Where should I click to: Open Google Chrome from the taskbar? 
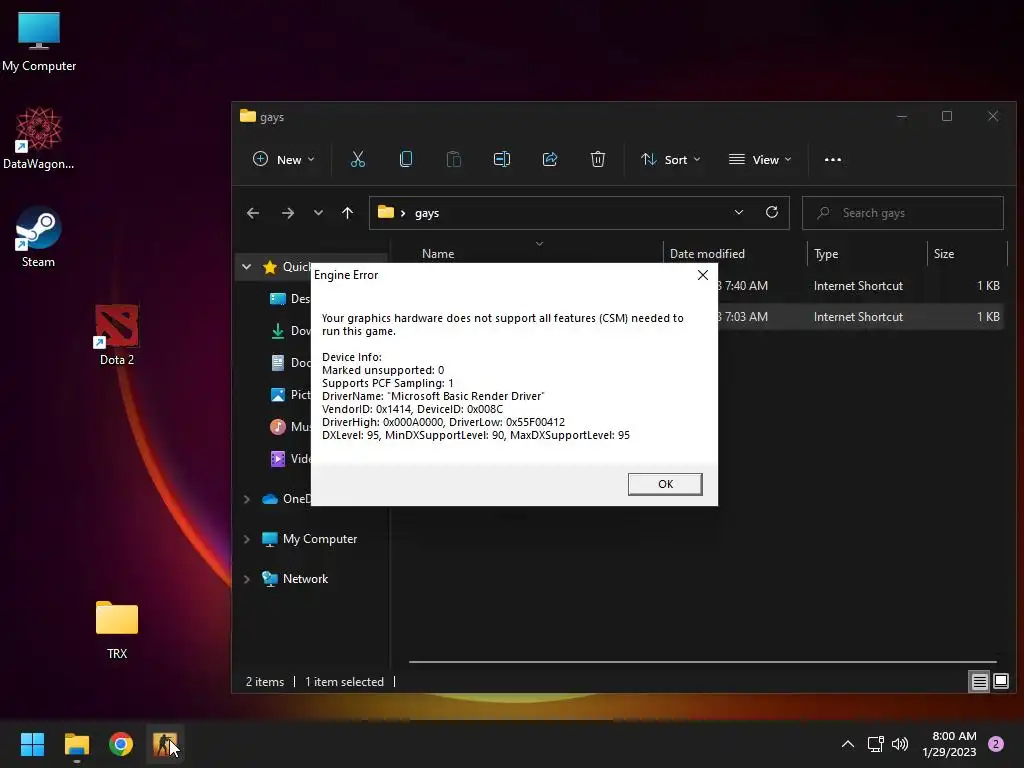tap(121, 744)
